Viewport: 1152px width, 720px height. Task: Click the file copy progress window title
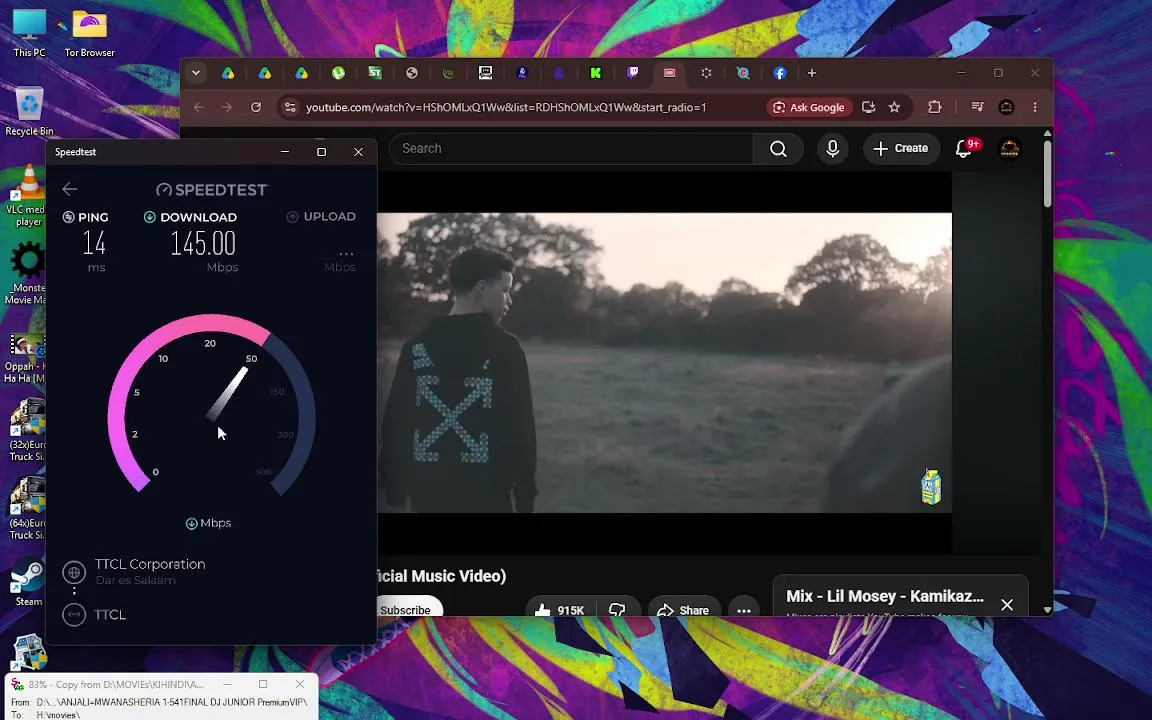[115, 684]
